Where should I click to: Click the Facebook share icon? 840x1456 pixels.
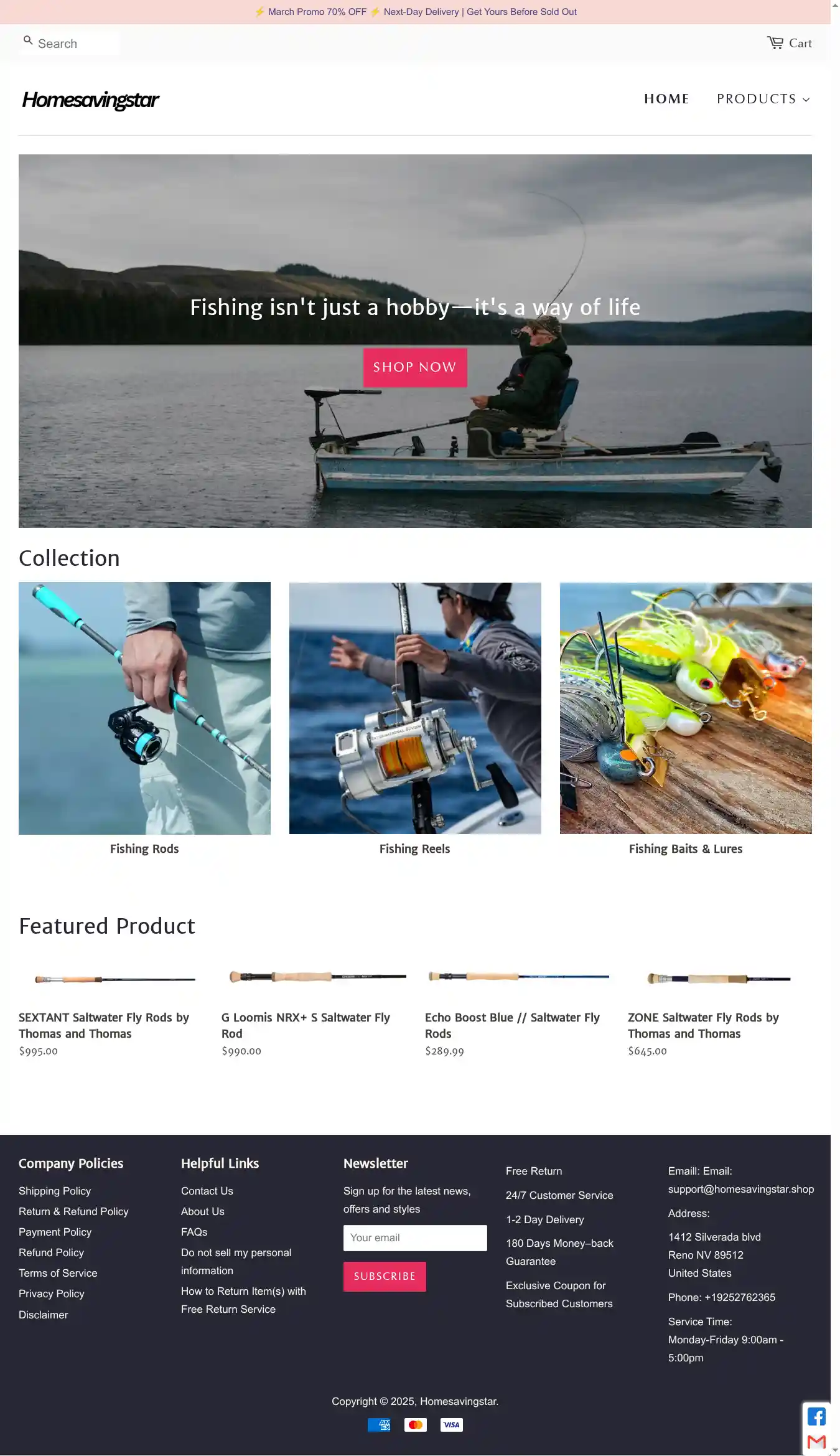click(x=816, y=1417)
